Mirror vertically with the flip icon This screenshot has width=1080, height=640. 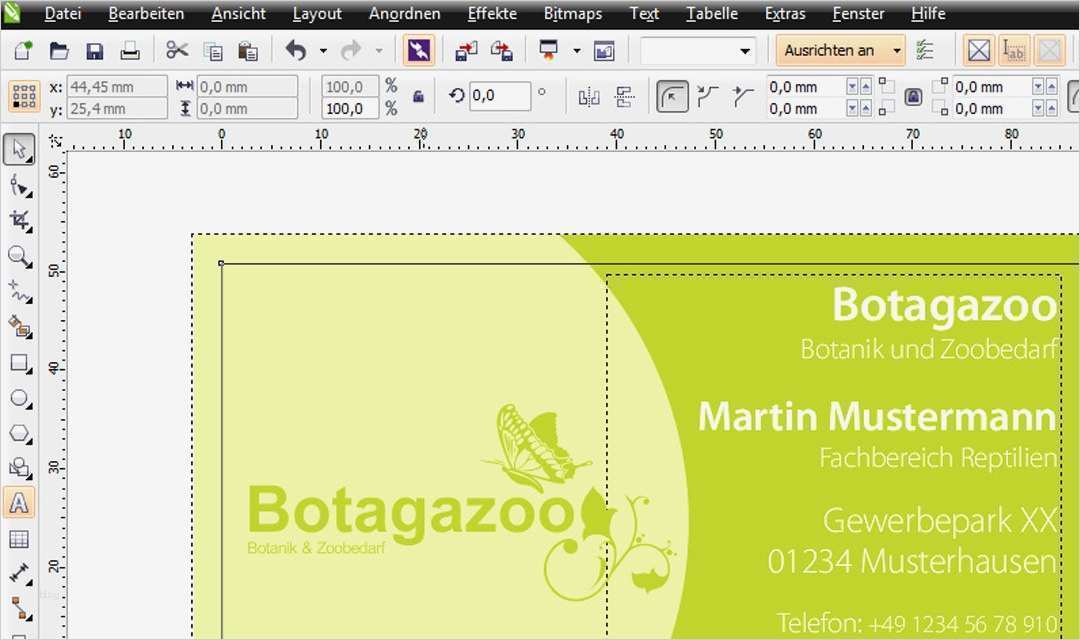(x=625, y=97)
